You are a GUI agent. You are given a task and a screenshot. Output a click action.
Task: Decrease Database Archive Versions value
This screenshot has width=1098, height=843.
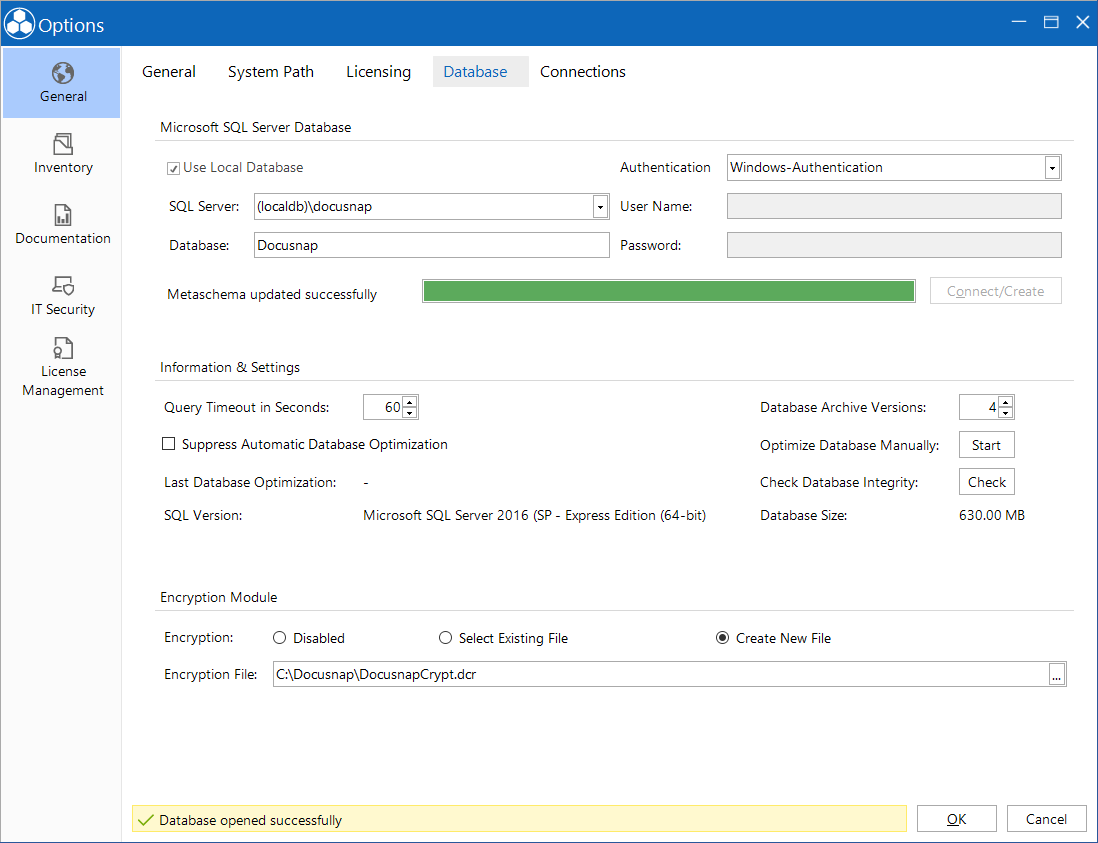point(1006,412)
